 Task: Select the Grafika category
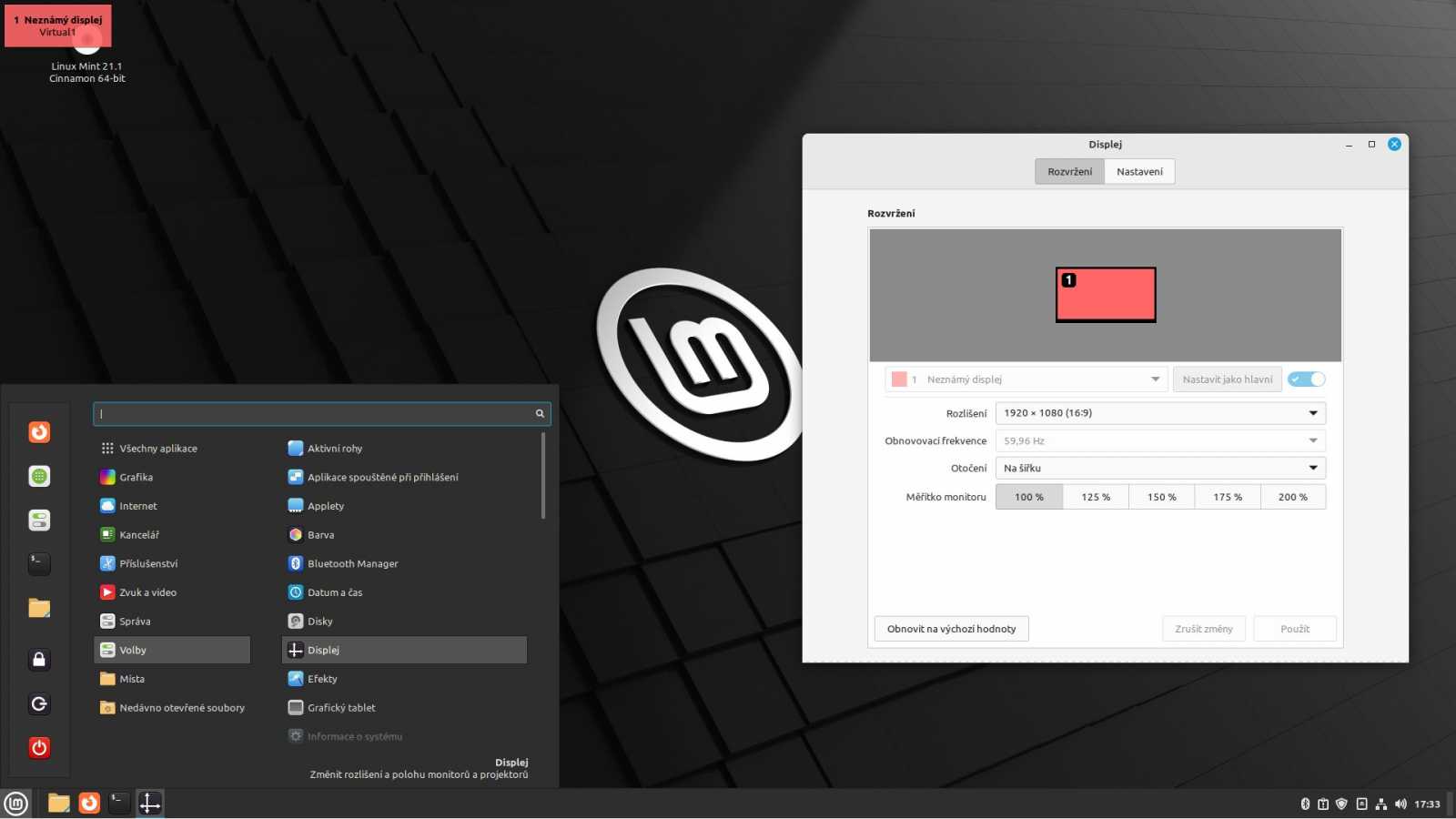[172, 478]
